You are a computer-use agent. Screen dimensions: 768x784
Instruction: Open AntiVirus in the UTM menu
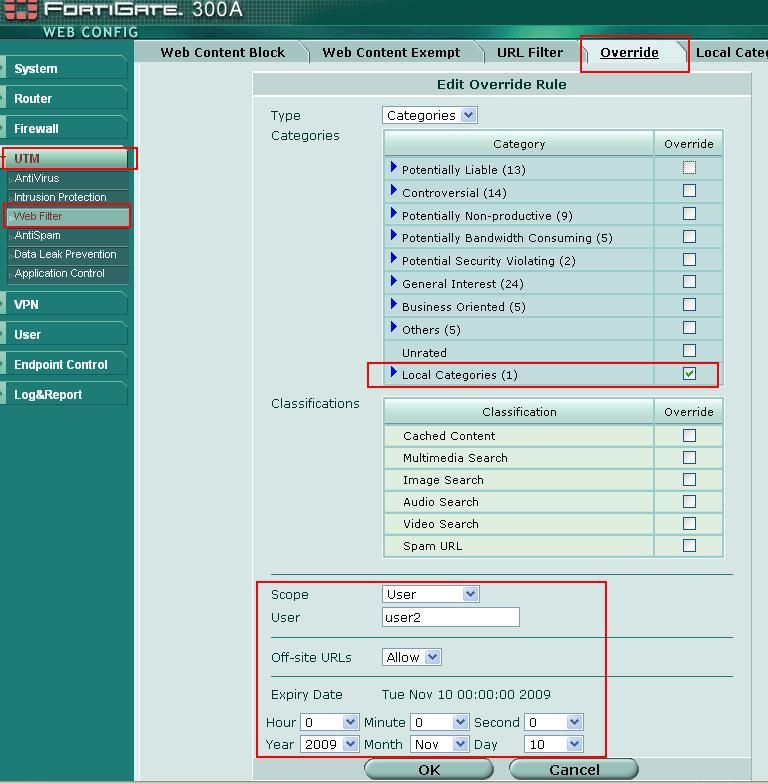[37, 178]
